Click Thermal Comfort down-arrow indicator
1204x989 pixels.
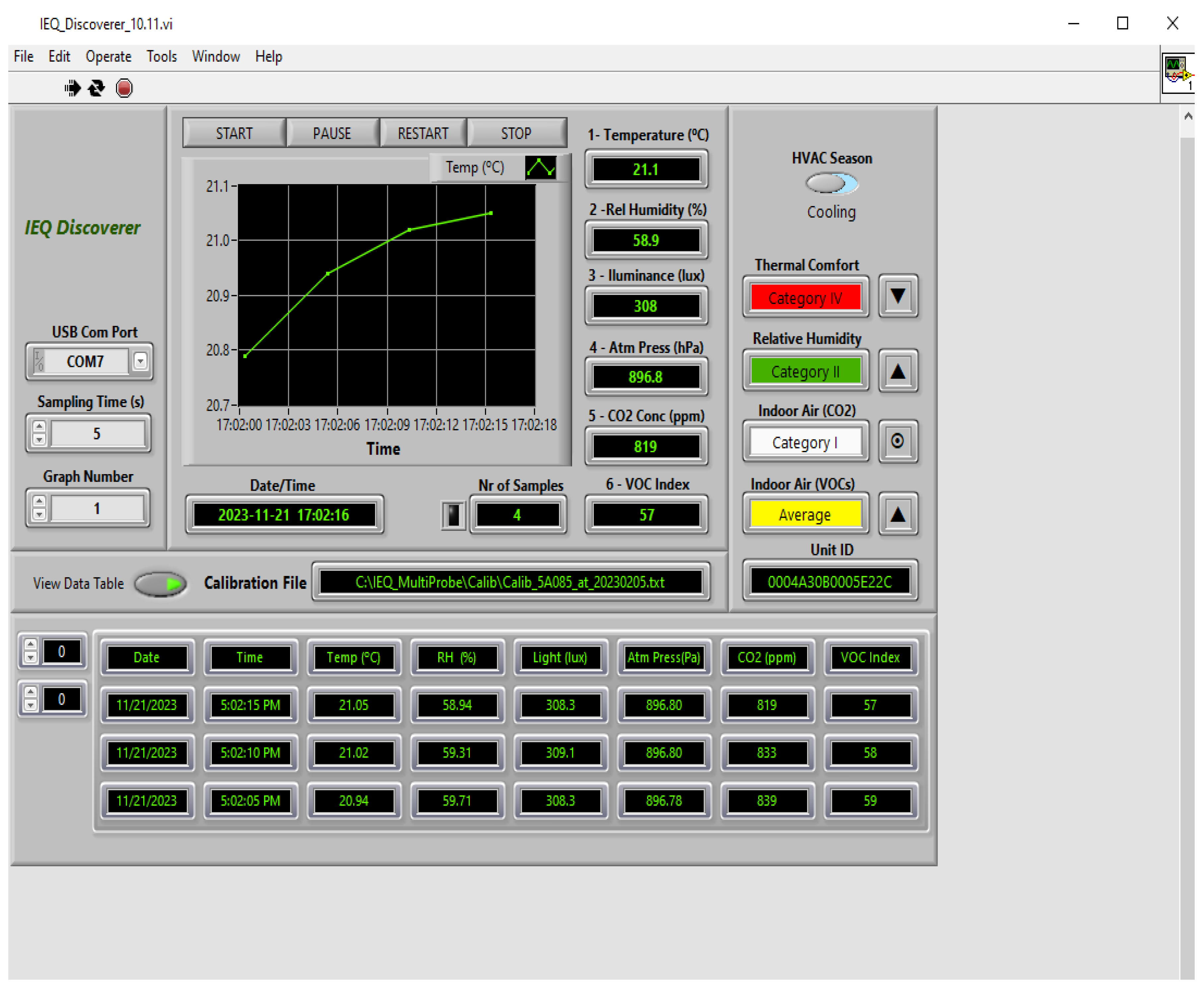tap(897, 296)
